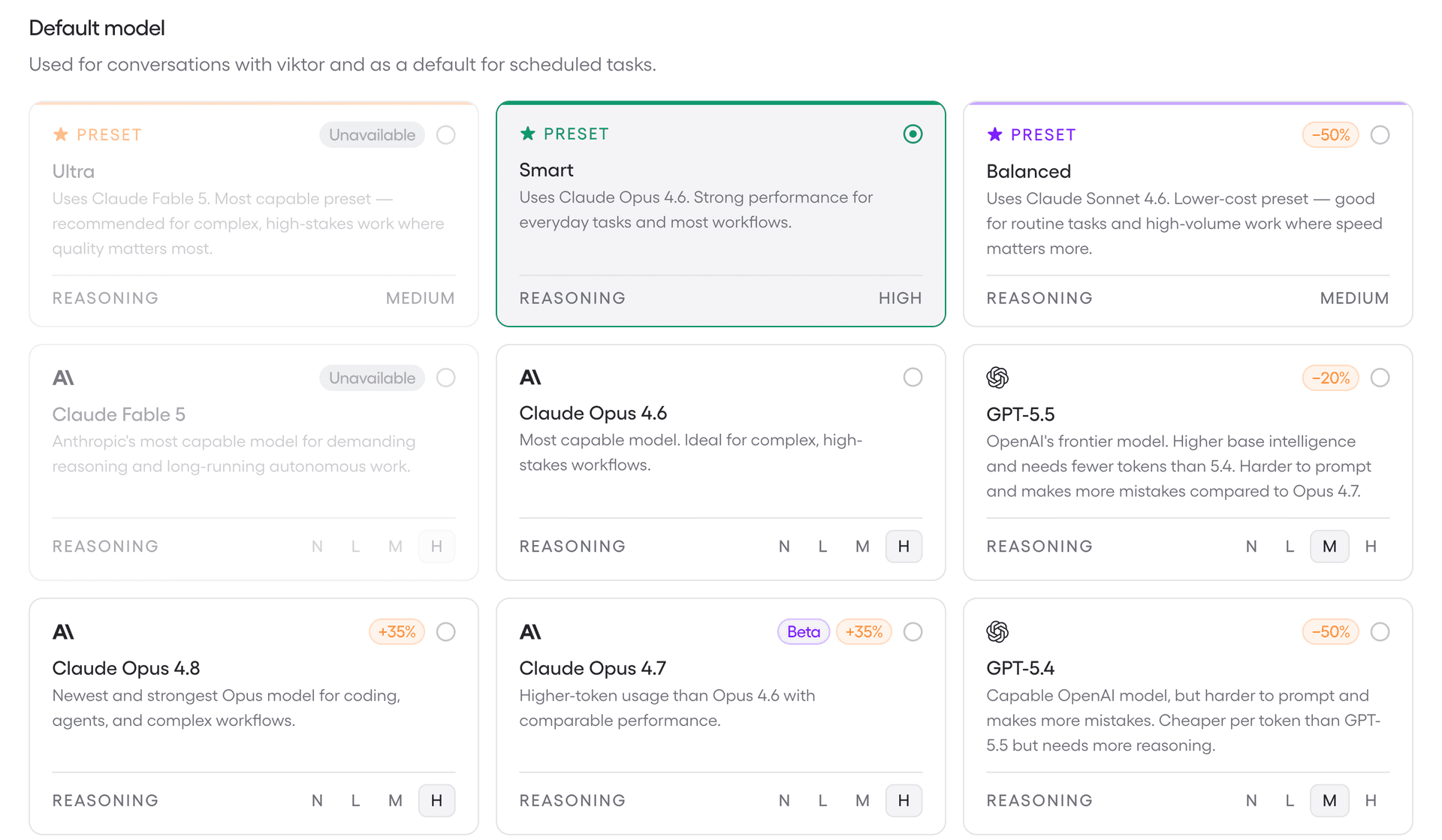
Task: Click the Anthropic logo on Claude Opus 4.6 card
Action: pyautogui.click(x=530, y=378)
